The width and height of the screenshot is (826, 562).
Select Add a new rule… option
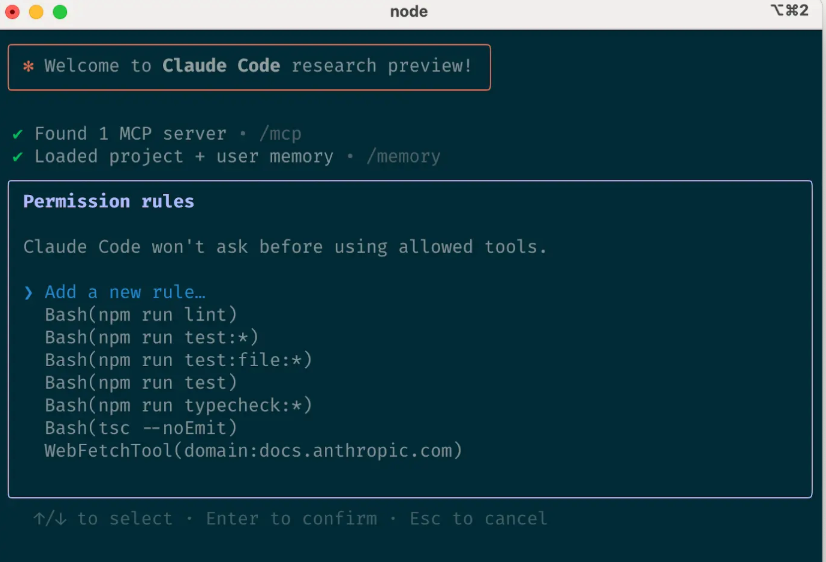pos(125,292)
